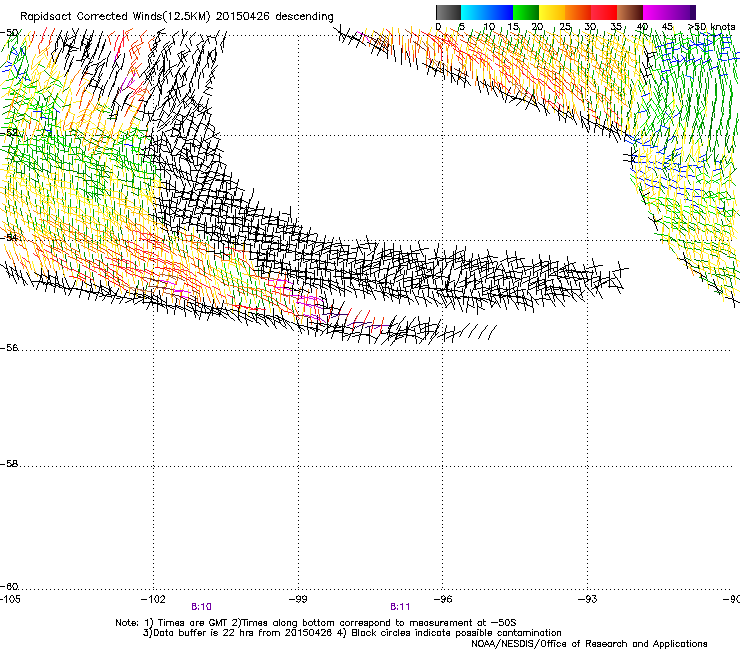Click the purple 8:11 swath time label
Image resolution: width=740 pixels, height=650 pixels.
(x=400, y=607)
